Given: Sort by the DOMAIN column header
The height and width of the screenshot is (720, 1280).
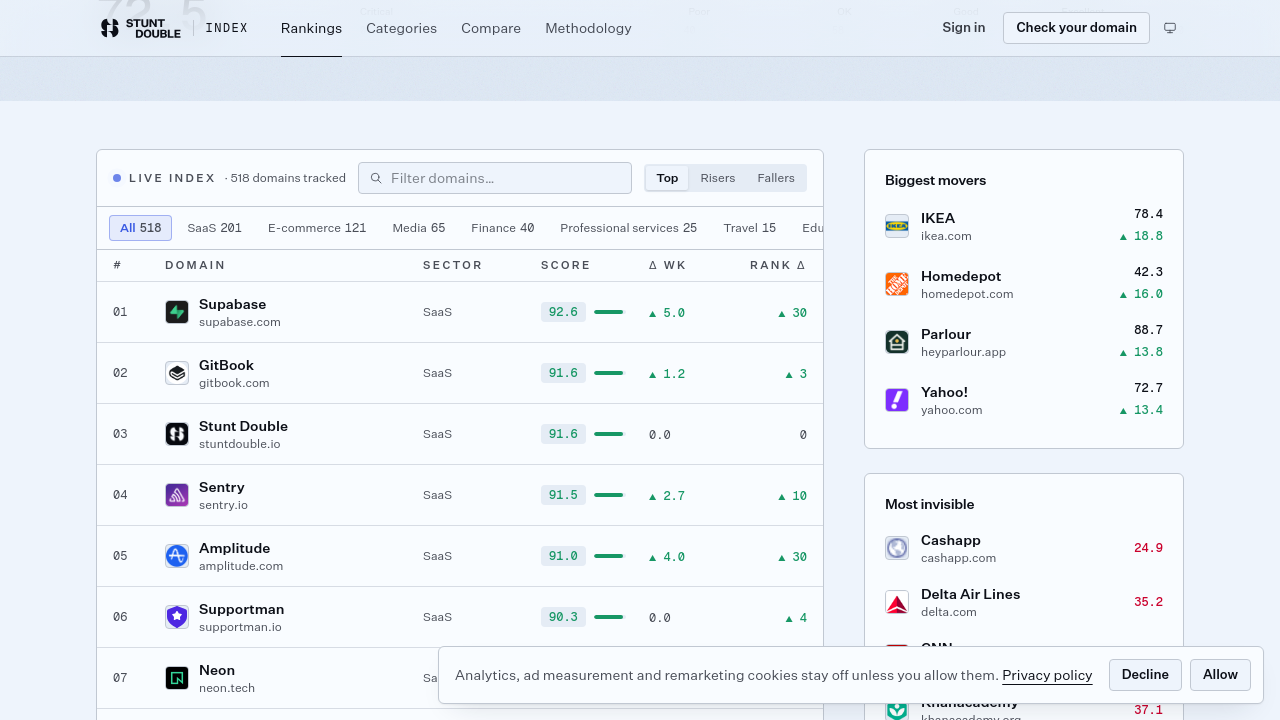Looking at the screenshot, I should (x=195, y=265).
